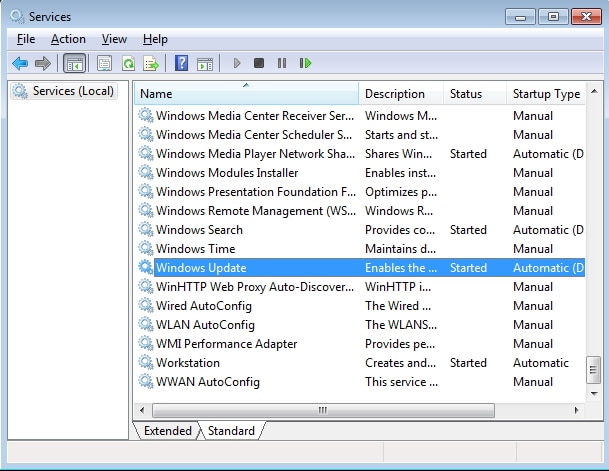Click Started status of Workstation
Image resolution: width=609 pixels, height=471 pixels.
click(x=468, y=363)
